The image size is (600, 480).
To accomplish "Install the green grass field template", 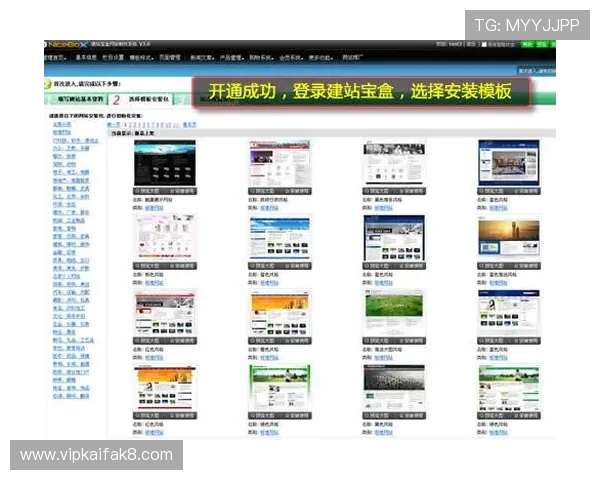I will (x=412, y=341).
